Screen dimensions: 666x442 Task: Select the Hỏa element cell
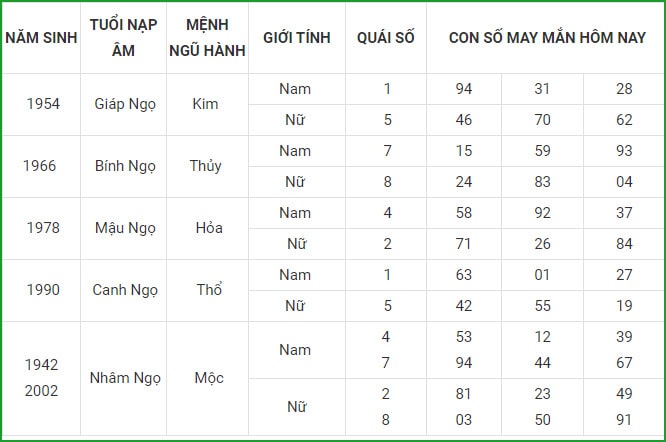tap(209, 228)
